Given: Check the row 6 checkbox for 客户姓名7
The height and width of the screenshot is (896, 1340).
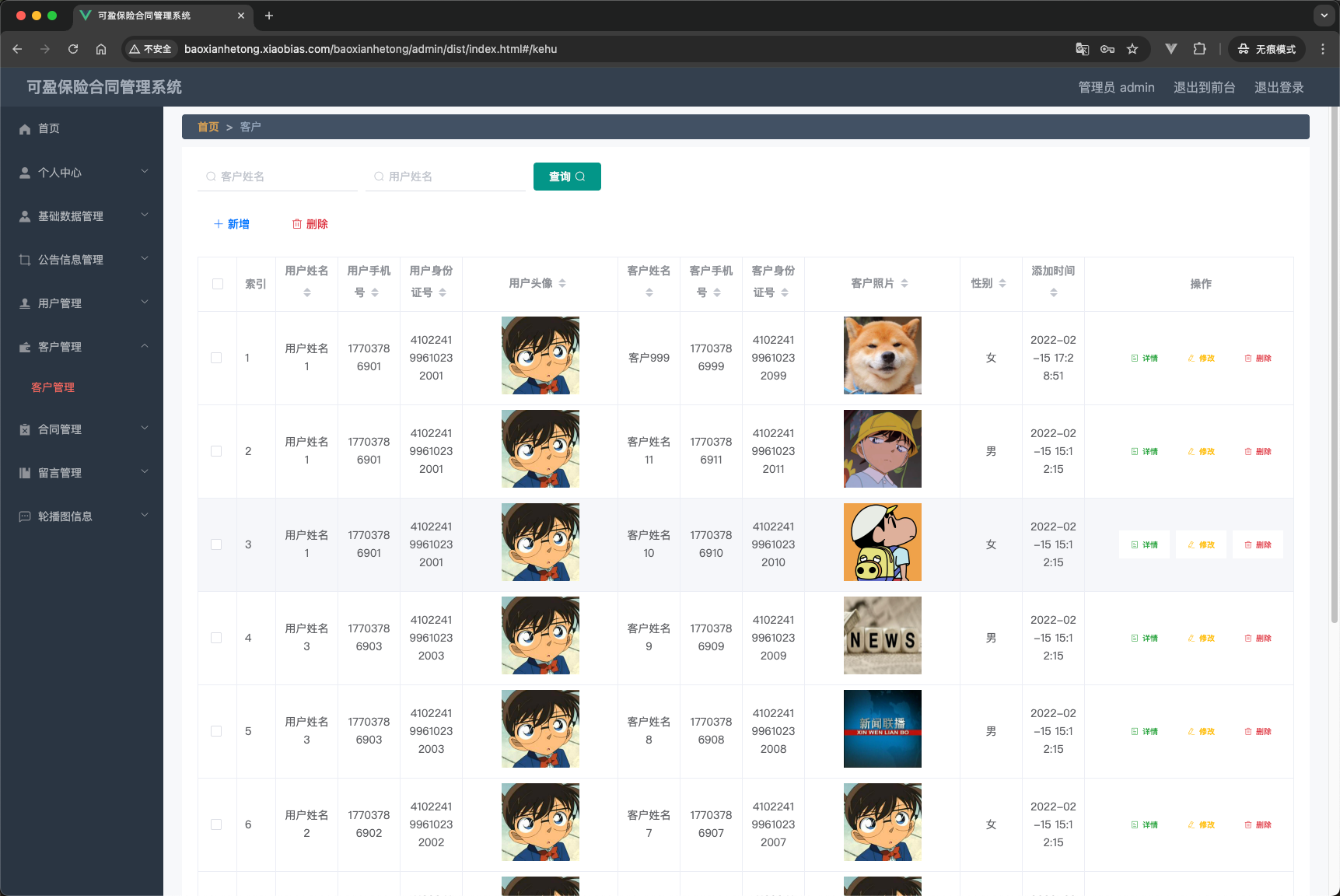Looking at the screenshot, I should [216, 824].
